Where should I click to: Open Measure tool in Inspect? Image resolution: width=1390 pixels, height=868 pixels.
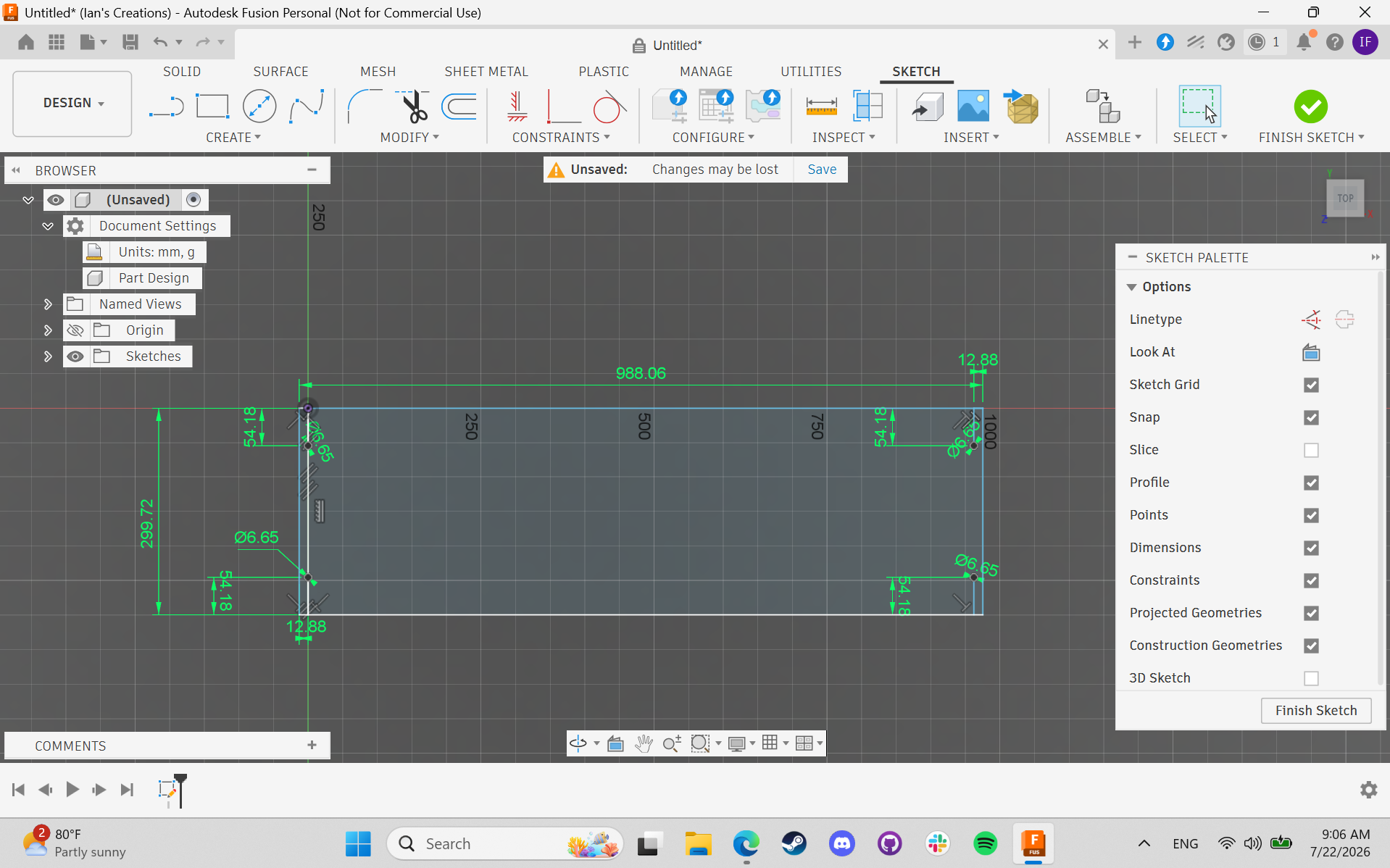click(821, 107)
